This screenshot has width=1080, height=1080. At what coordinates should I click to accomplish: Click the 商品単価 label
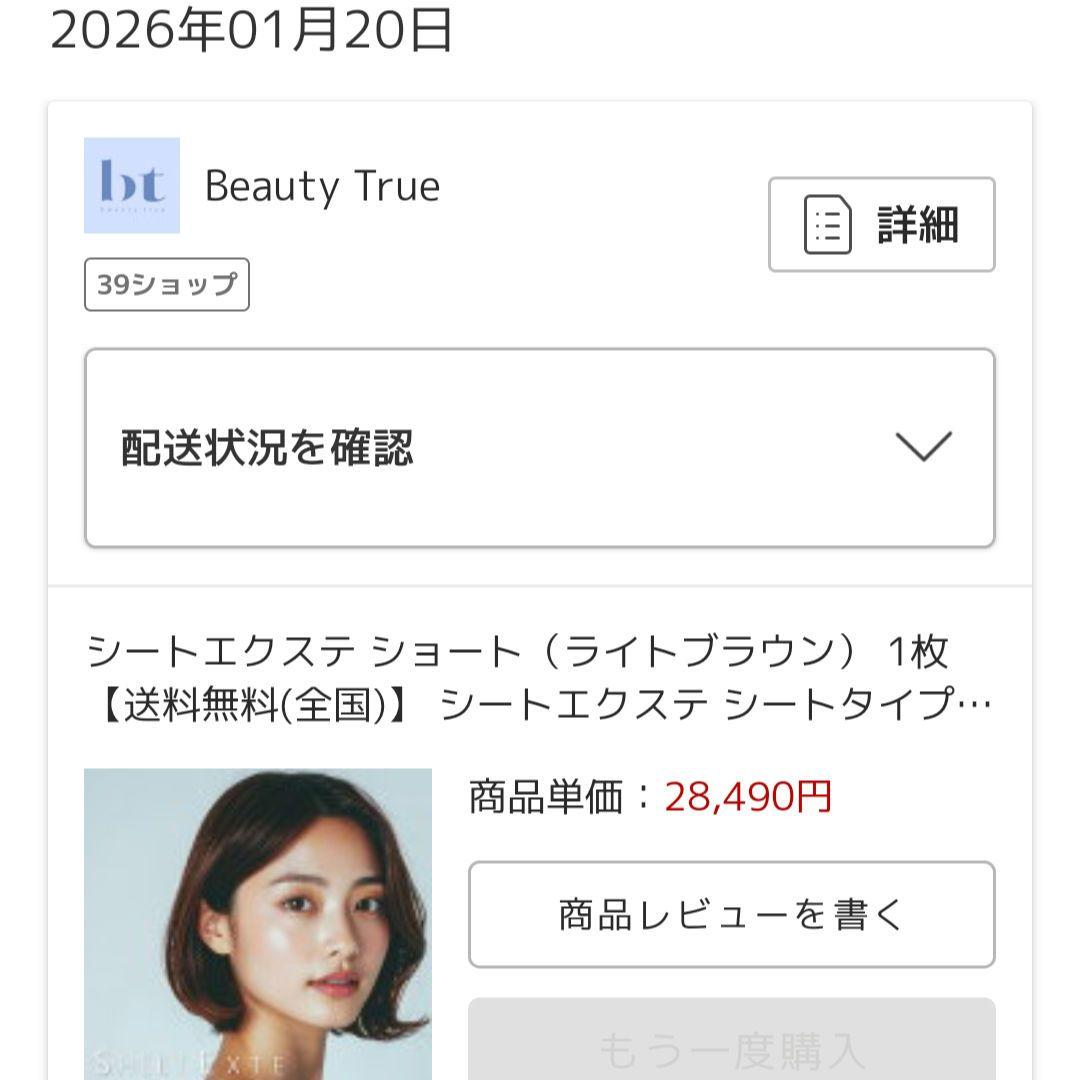pos(546,798)
